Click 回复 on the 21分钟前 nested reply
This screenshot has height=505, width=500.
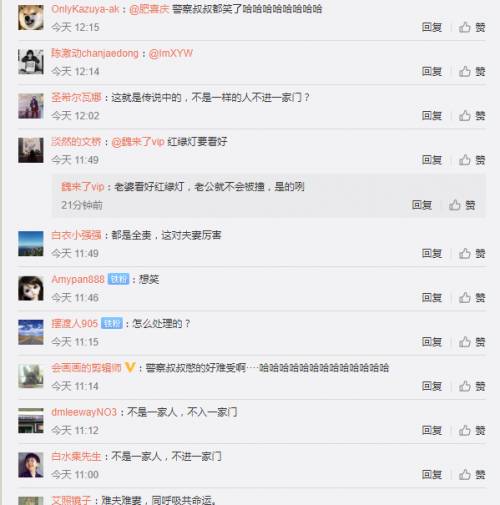click(422, 205)
